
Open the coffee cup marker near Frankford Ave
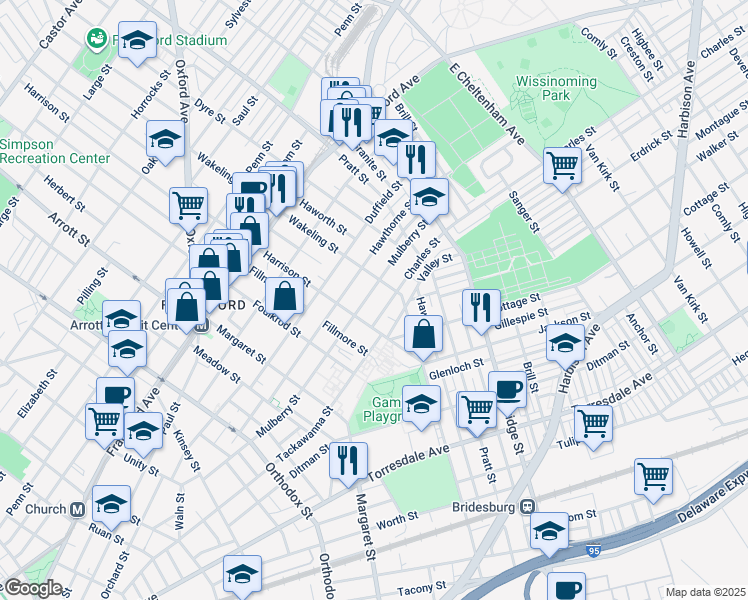pos(116,392)
